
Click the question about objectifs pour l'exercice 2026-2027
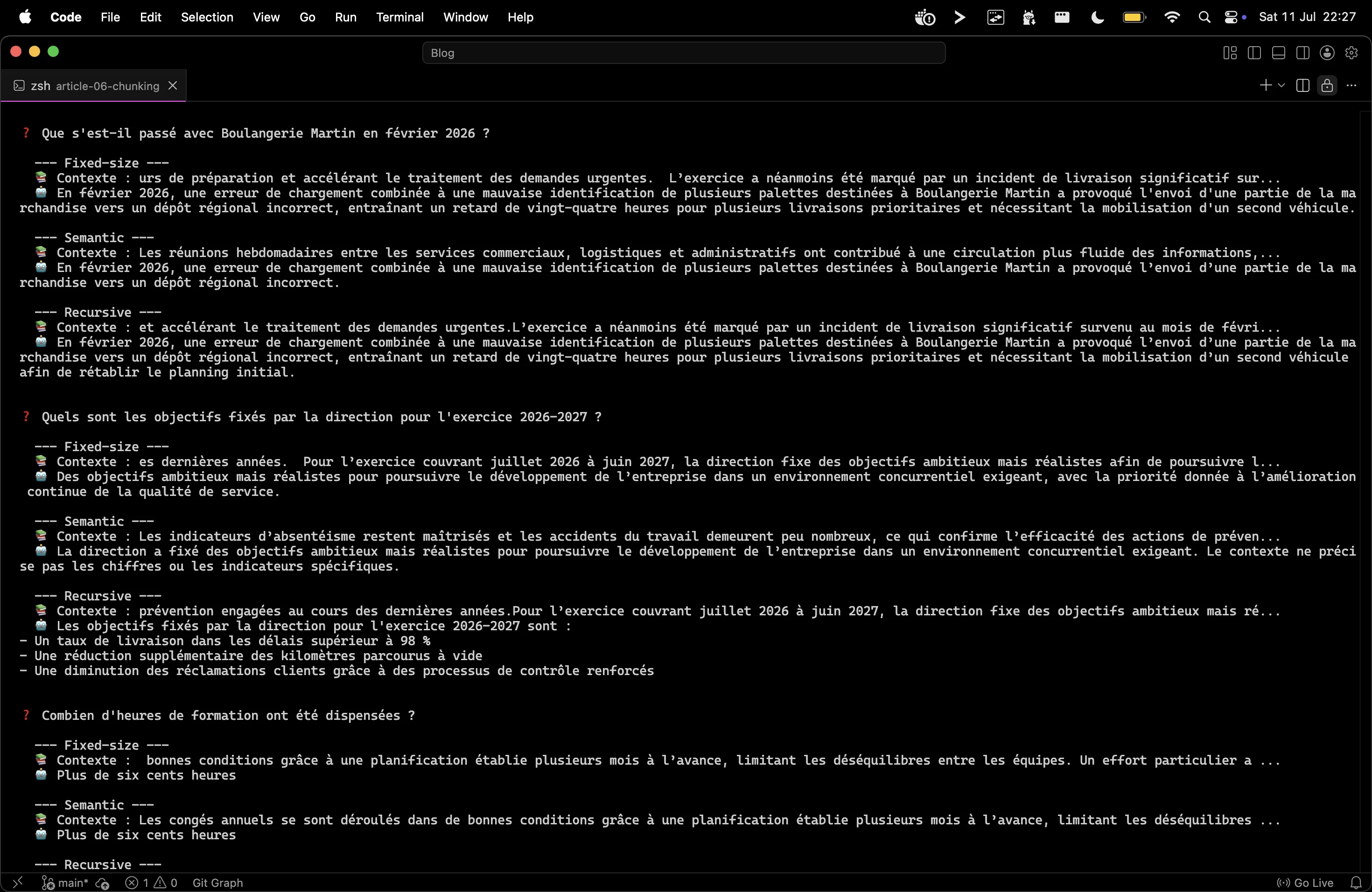321,417
